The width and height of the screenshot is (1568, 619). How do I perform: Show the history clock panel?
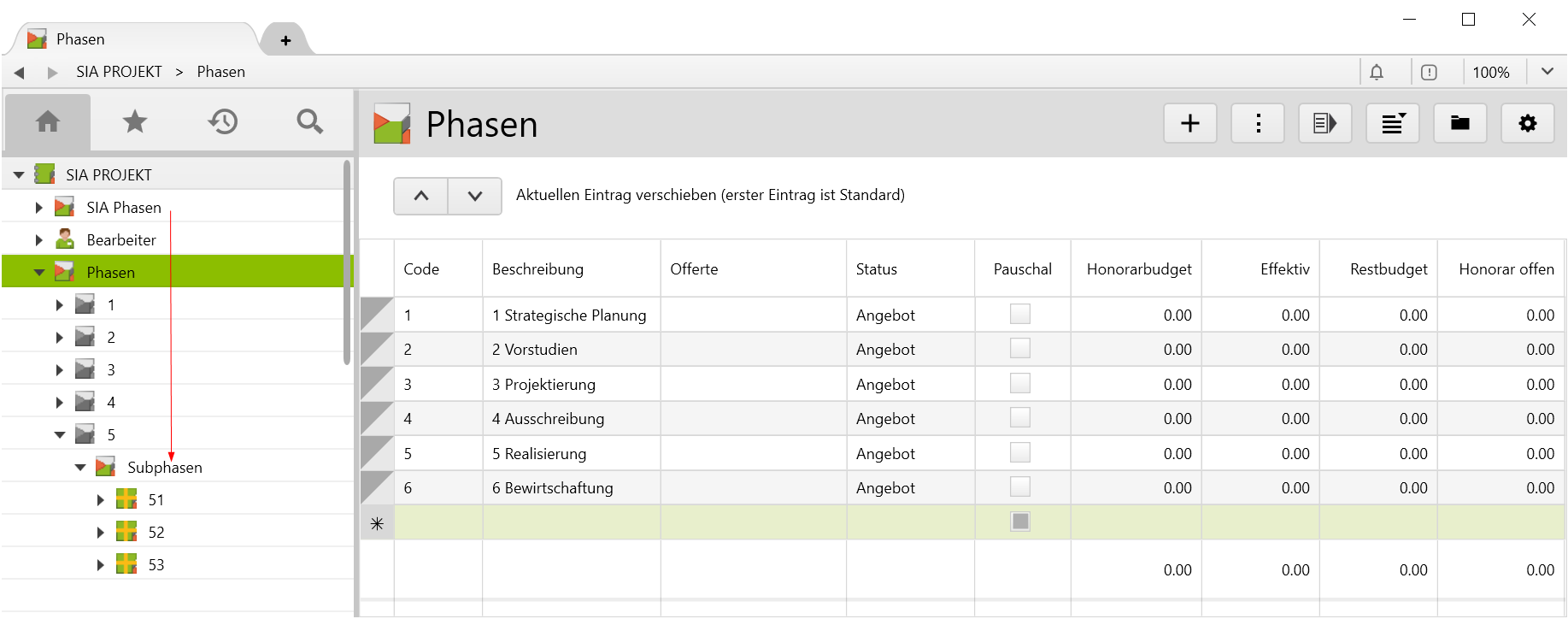pyautogui.click(x=222, y=121)
